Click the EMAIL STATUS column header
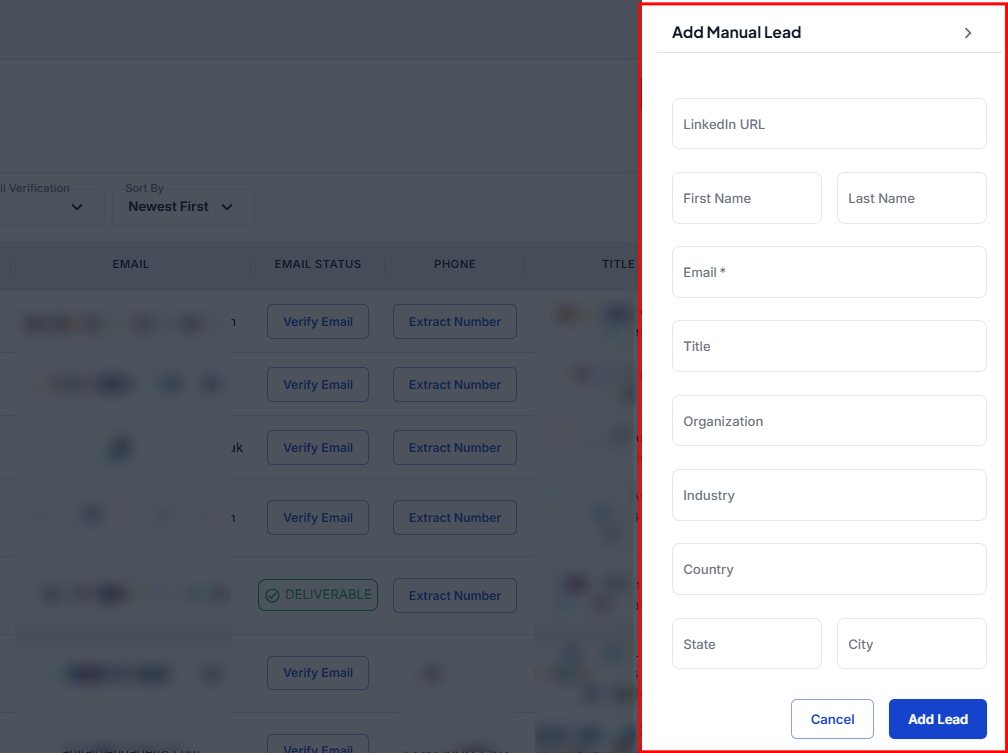The height and width of the screenshot is (753, 1008). (317, 264)
